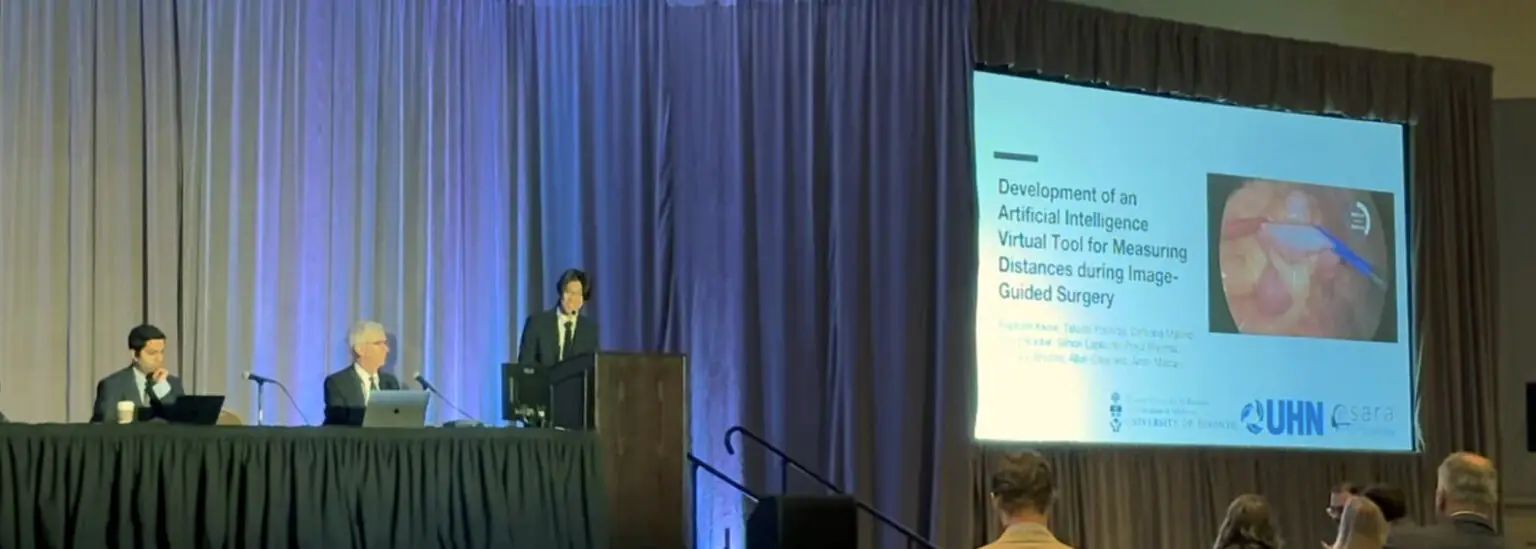
Task: Click the silver laptop on the table
Action: click(395, 408)
